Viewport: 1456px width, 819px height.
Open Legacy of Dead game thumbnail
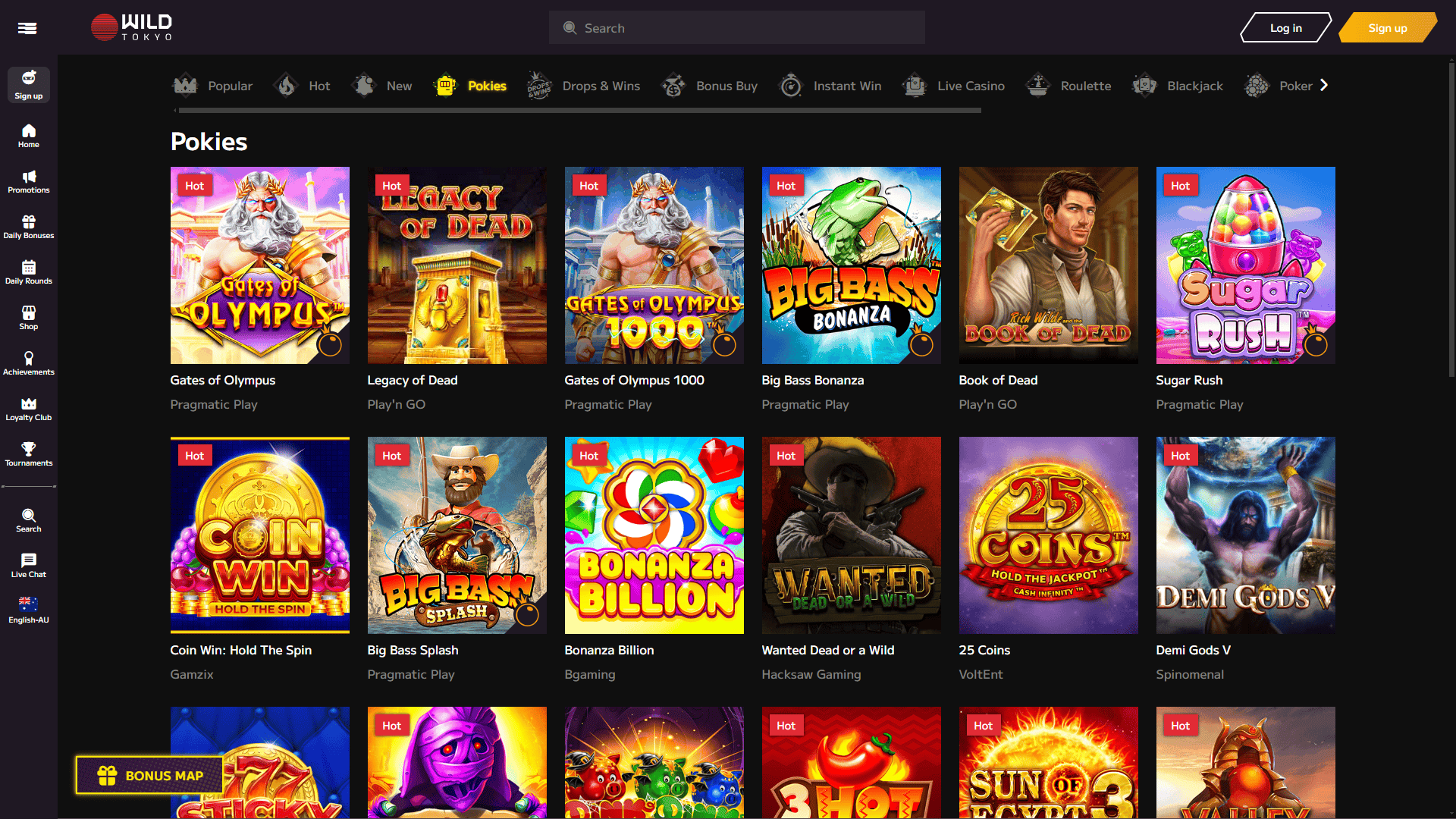click(457, 265)
